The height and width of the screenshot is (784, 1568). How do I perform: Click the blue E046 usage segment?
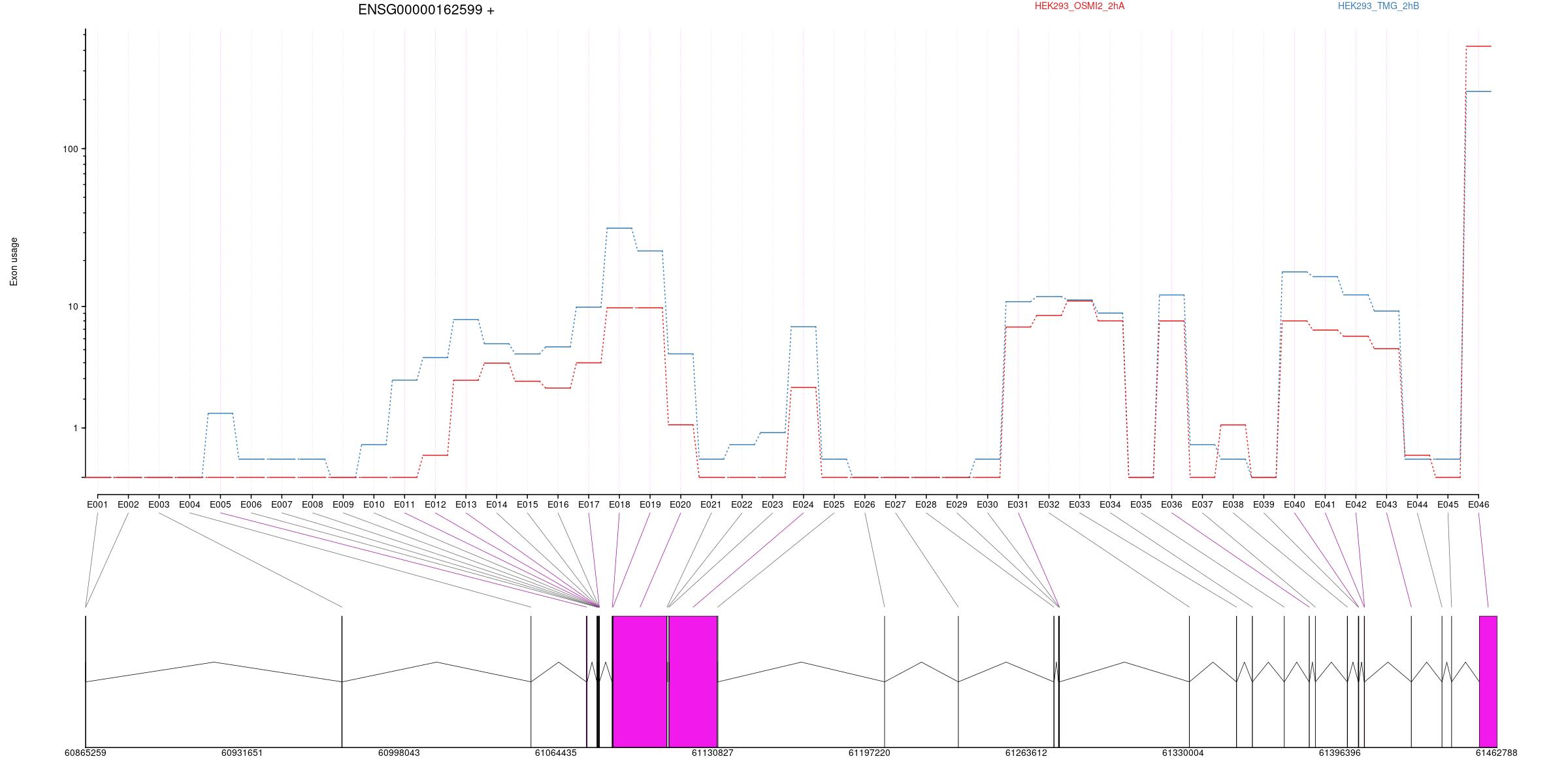tap(1478, 91)
